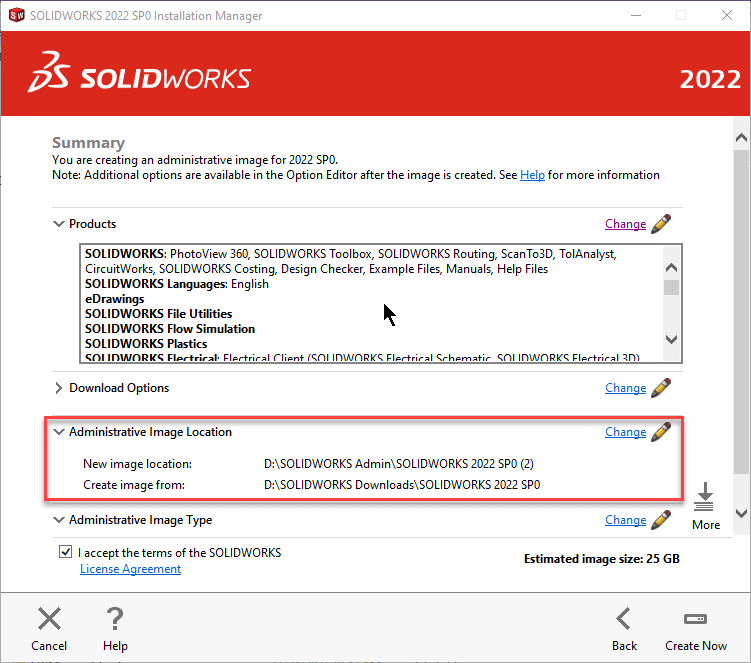The image size is (751, 663).
Task: Start image creation with Create Now icon
Action: coord(695,619)
